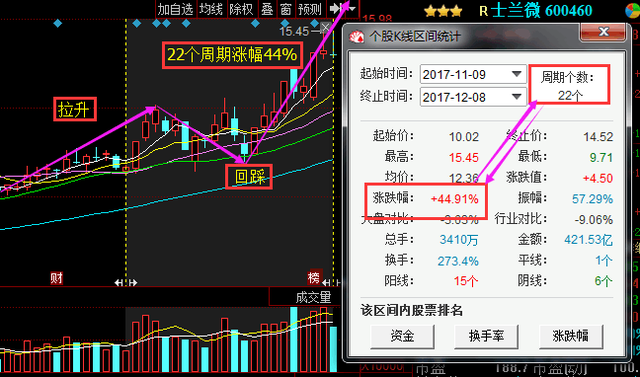Click the 22个 period count value

pos(570,96)
